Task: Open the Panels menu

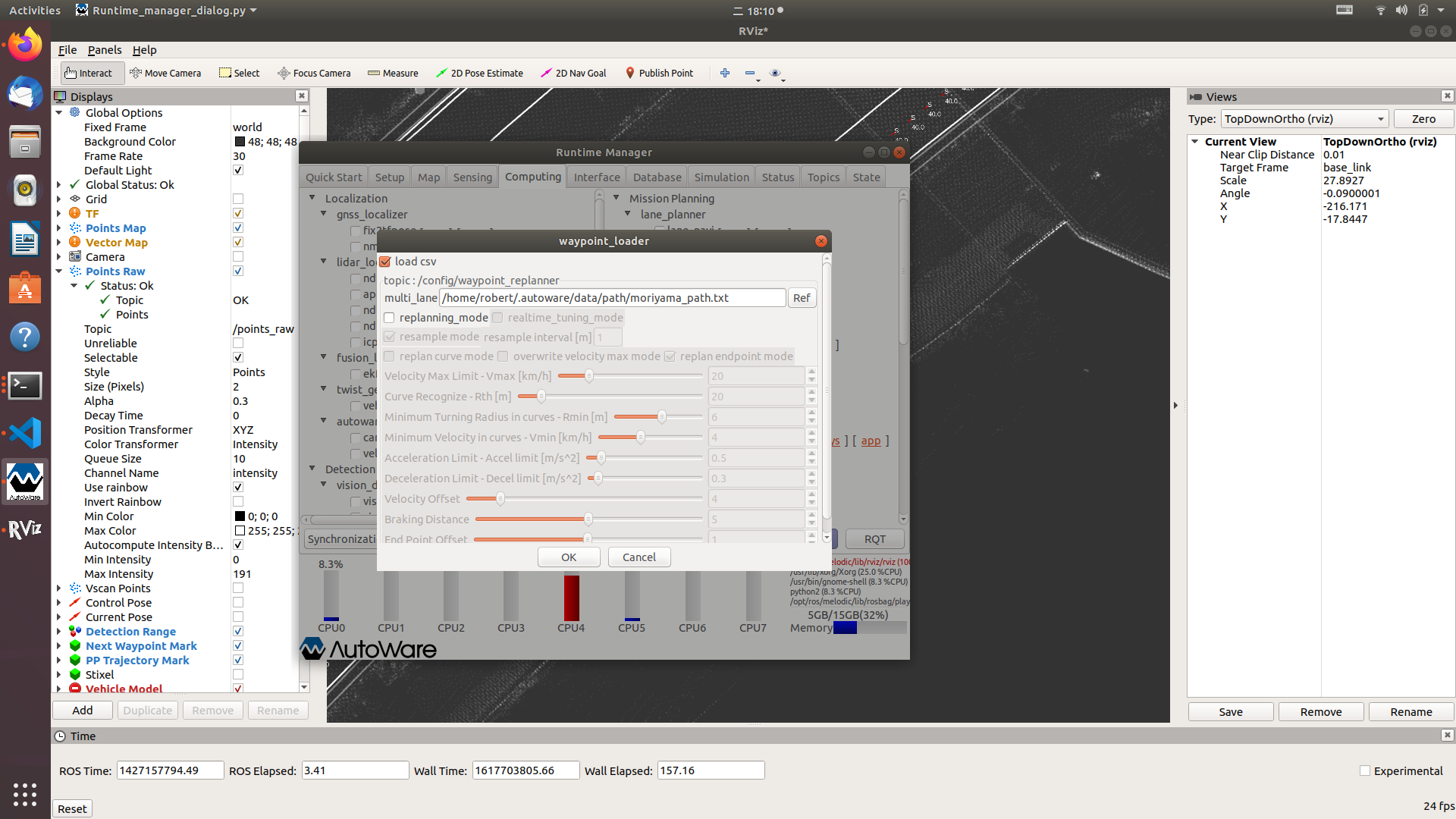Action: point(104,50)
